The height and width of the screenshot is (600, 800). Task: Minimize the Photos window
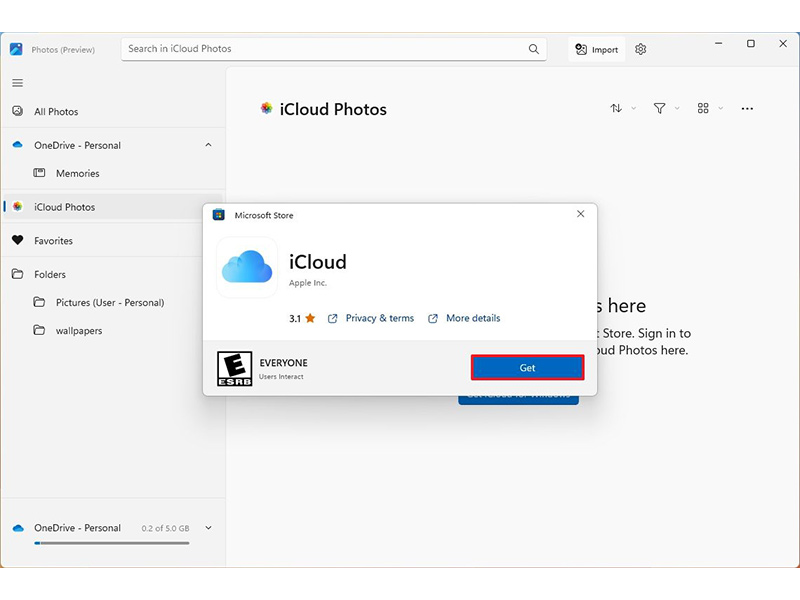718,44
